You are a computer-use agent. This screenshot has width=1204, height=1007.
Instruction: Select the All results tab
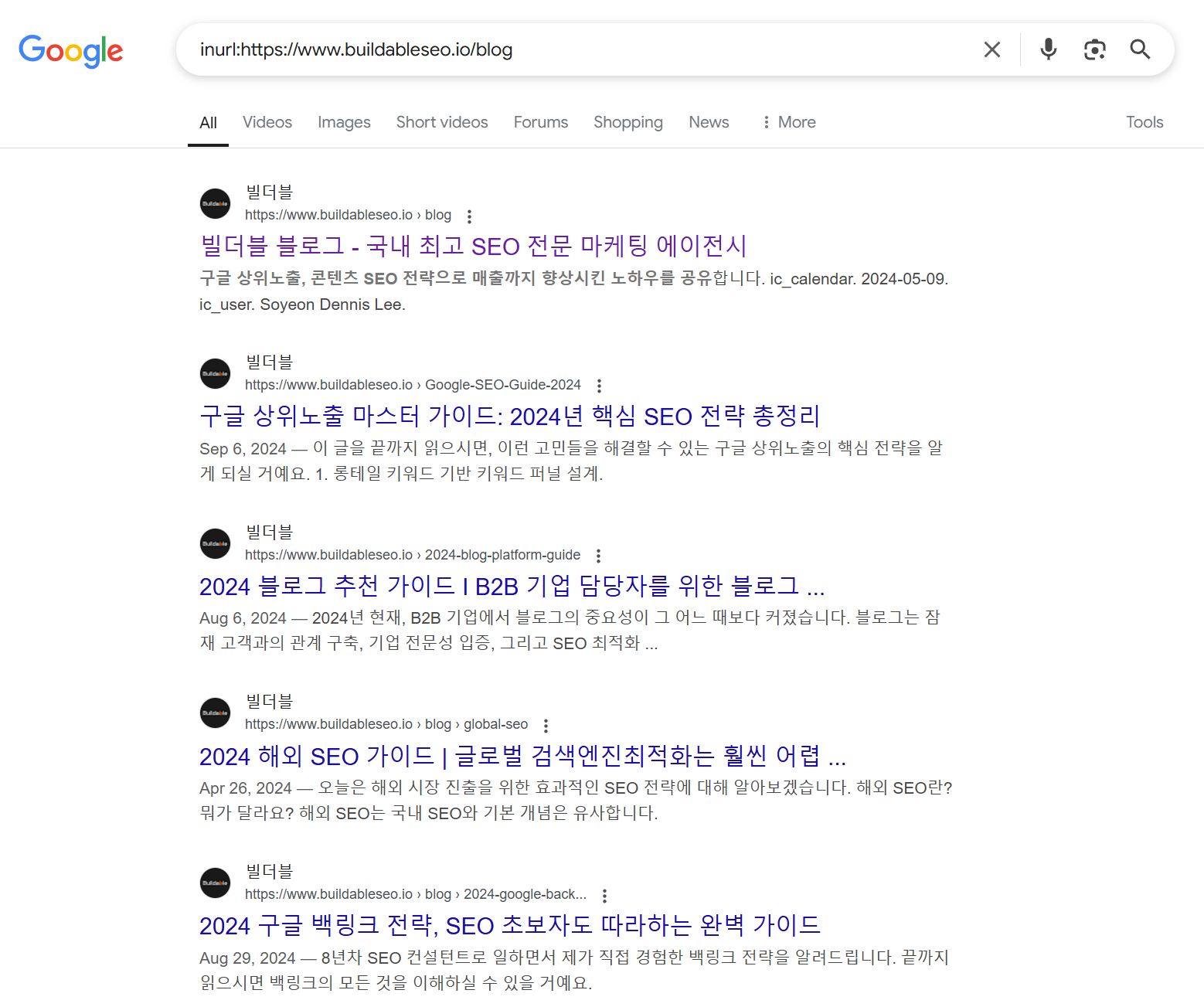pyautogui.click(x=208, y=122)
